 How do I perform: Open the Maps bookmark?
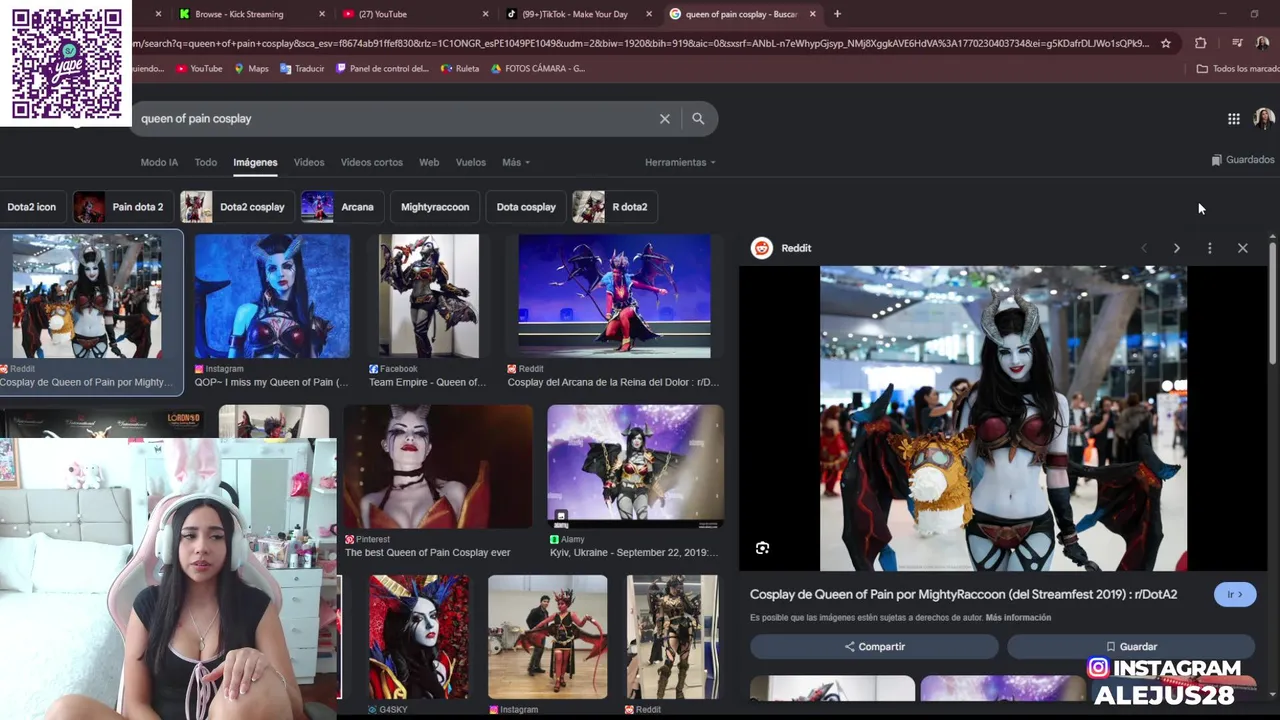(251, 69)
